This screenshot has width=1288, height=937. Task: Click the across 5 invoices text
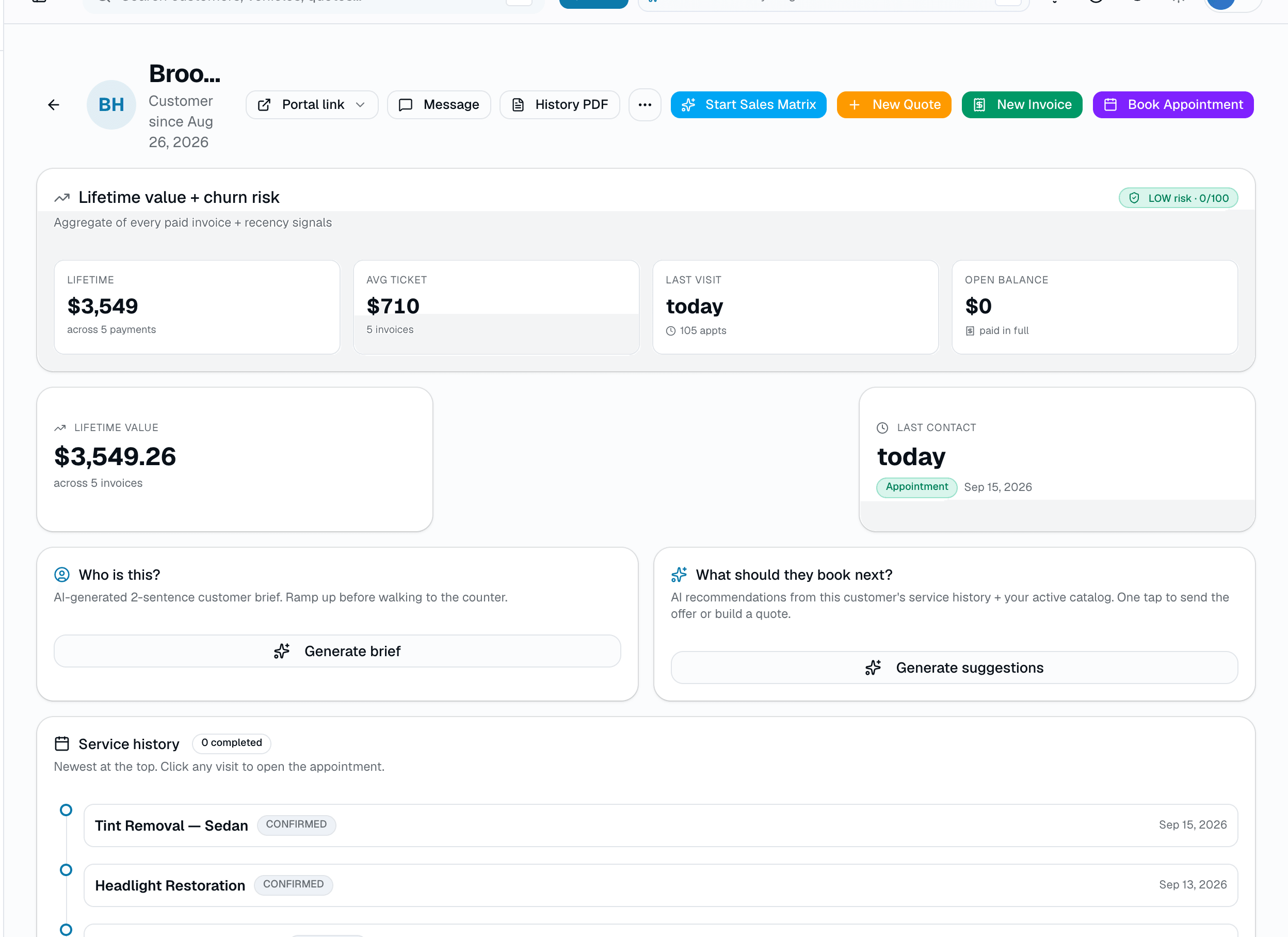pos(98,483)
